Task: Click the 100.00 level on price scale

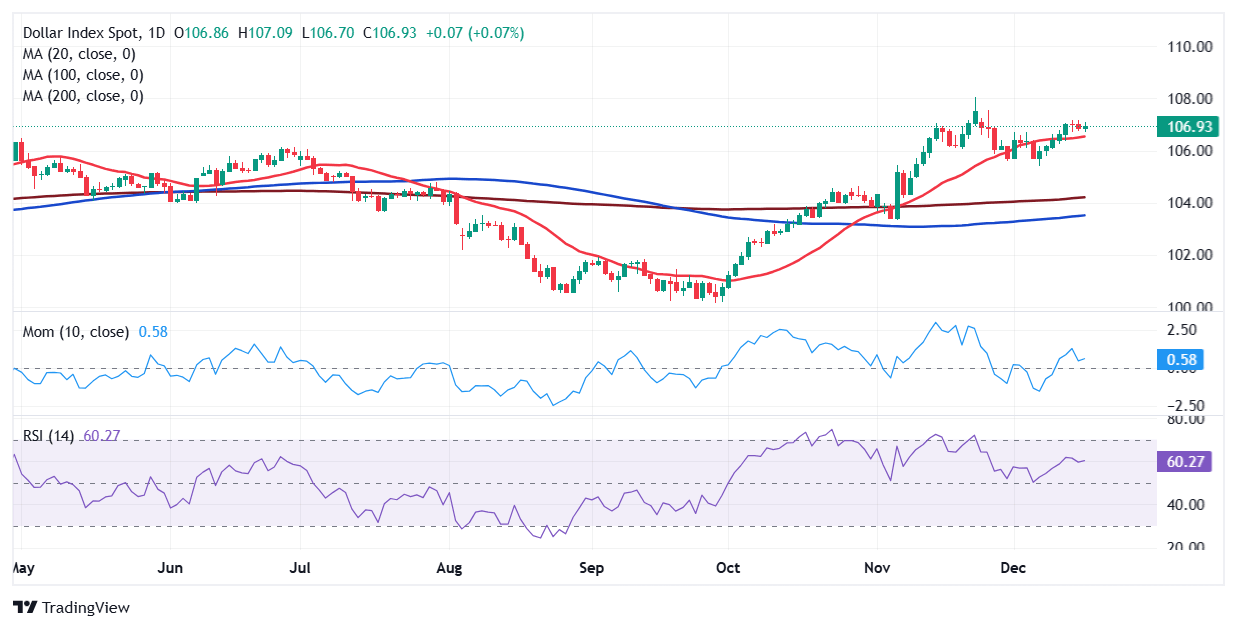Action: pyautogui.click(x=1191, y=307)
